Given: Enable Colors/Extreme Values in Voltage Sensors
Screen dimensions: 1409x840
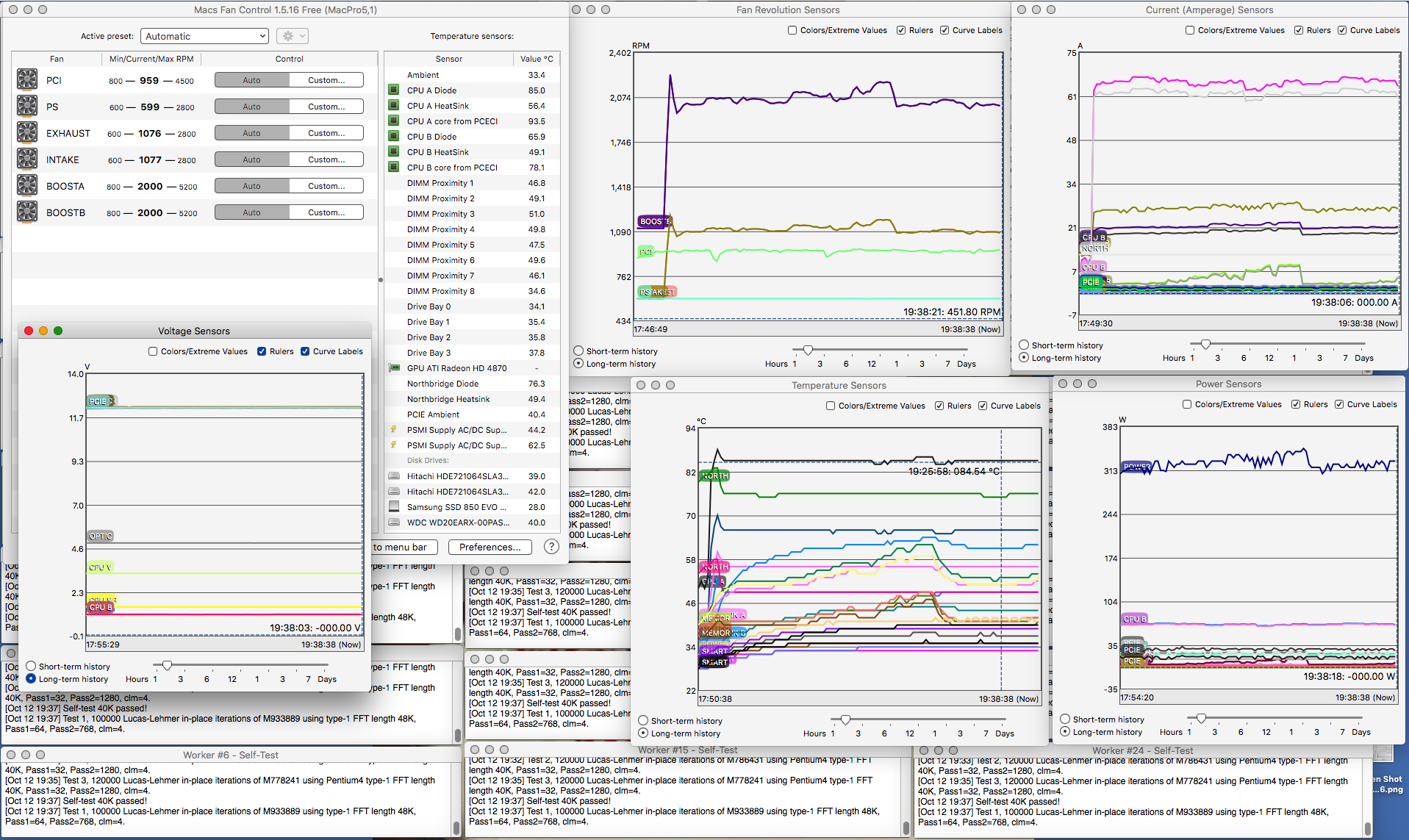Looking at the screenshot, I should click(x=153, y=351).
